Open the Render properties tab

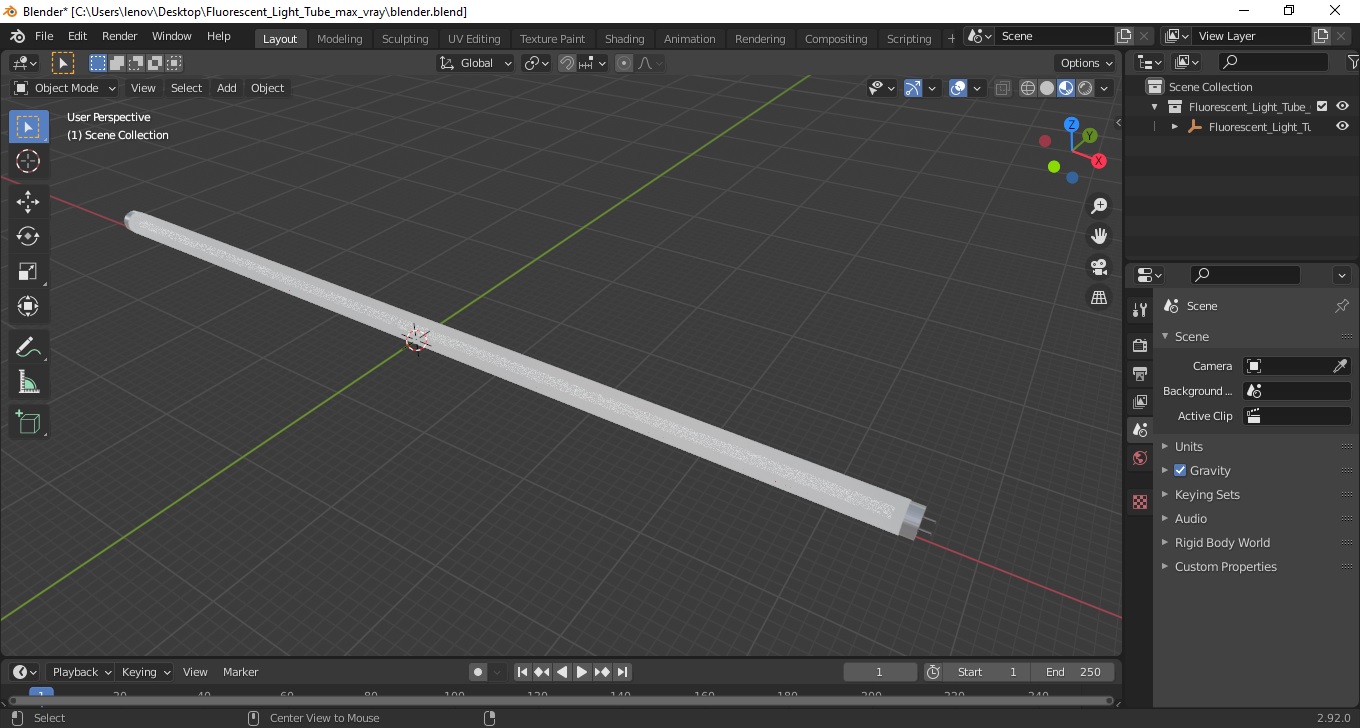[x=1140, y=345]
